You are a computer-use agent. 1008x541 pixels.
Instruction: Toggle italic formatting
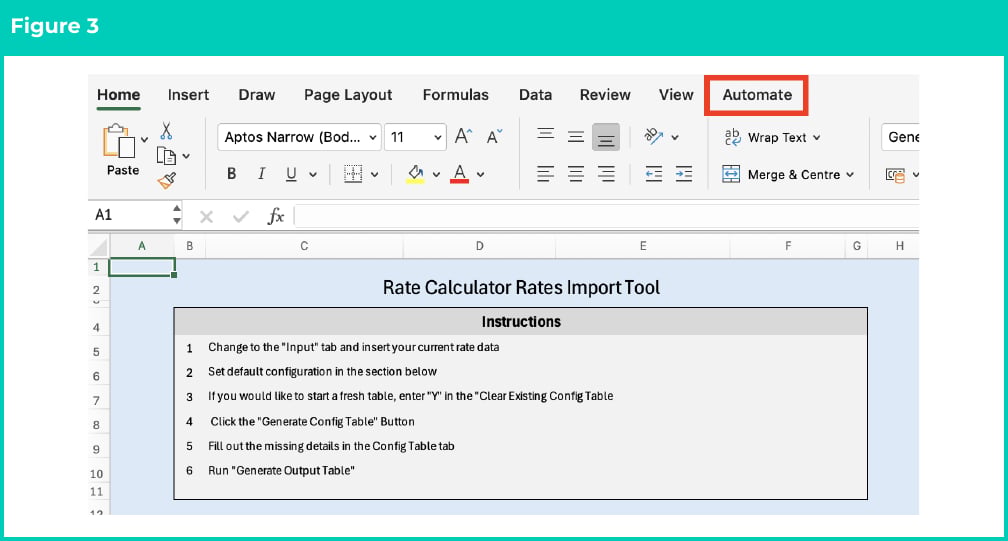[261, 173]
